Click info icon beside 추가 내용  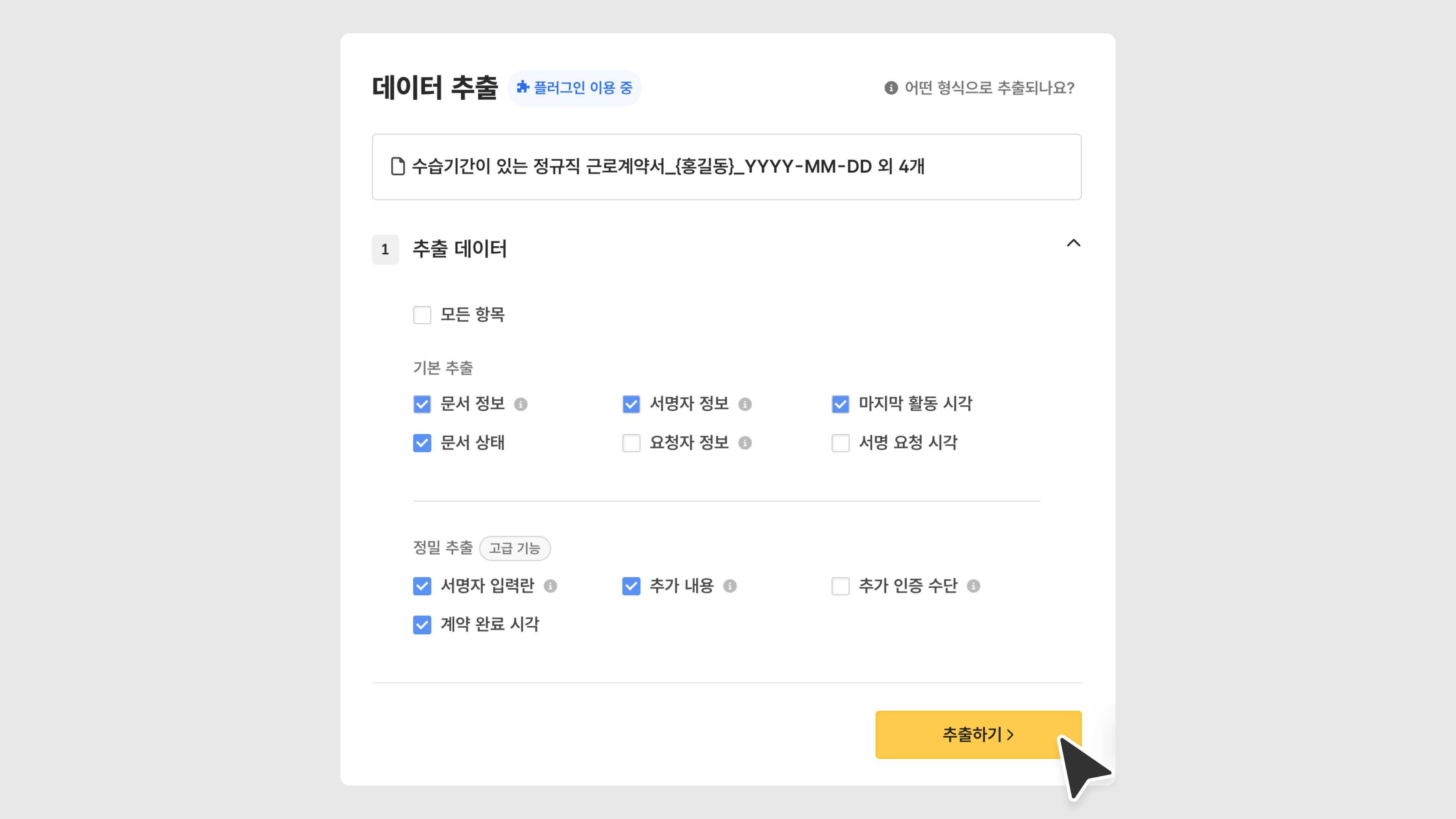(730, 586)
